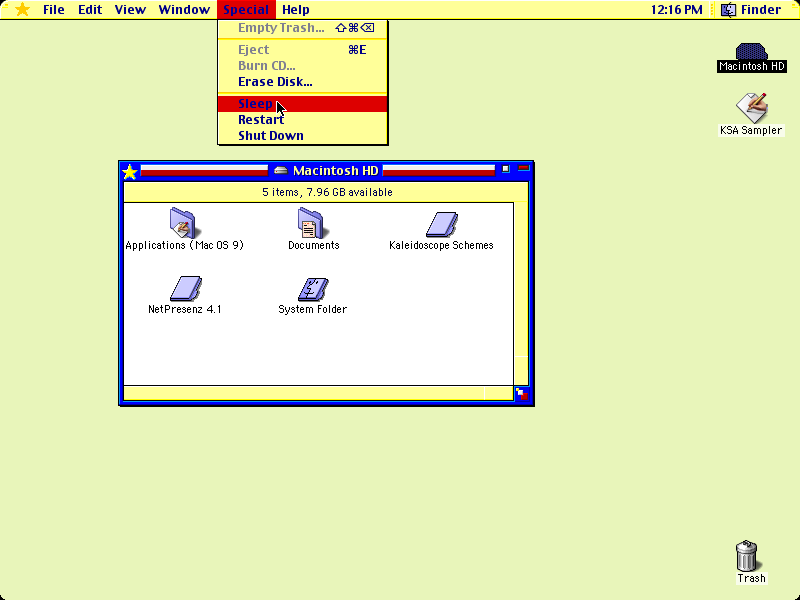Click the Finder icon in the menu bar
The height and width of the screenshot is (600, 800).
[x=728, y=10]
